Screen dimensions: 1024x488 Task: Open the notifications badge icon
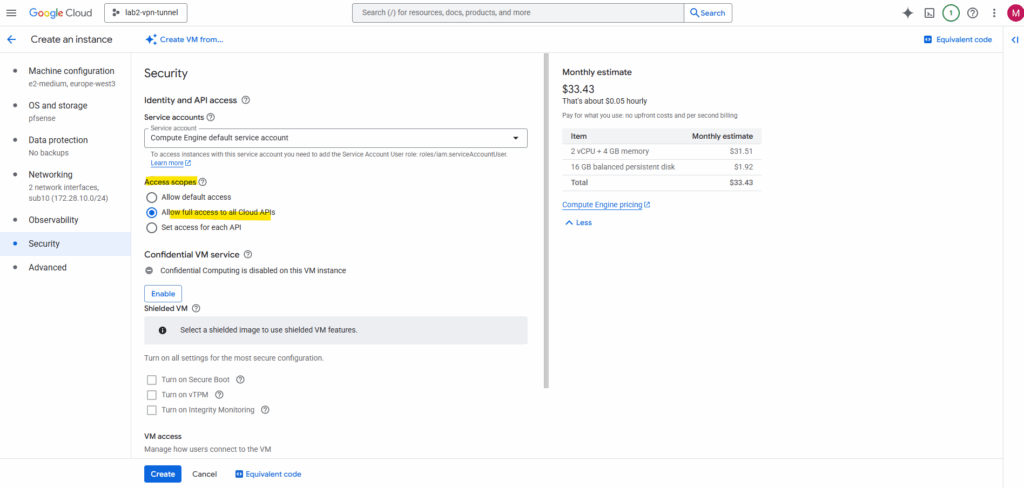click(950, 13)
